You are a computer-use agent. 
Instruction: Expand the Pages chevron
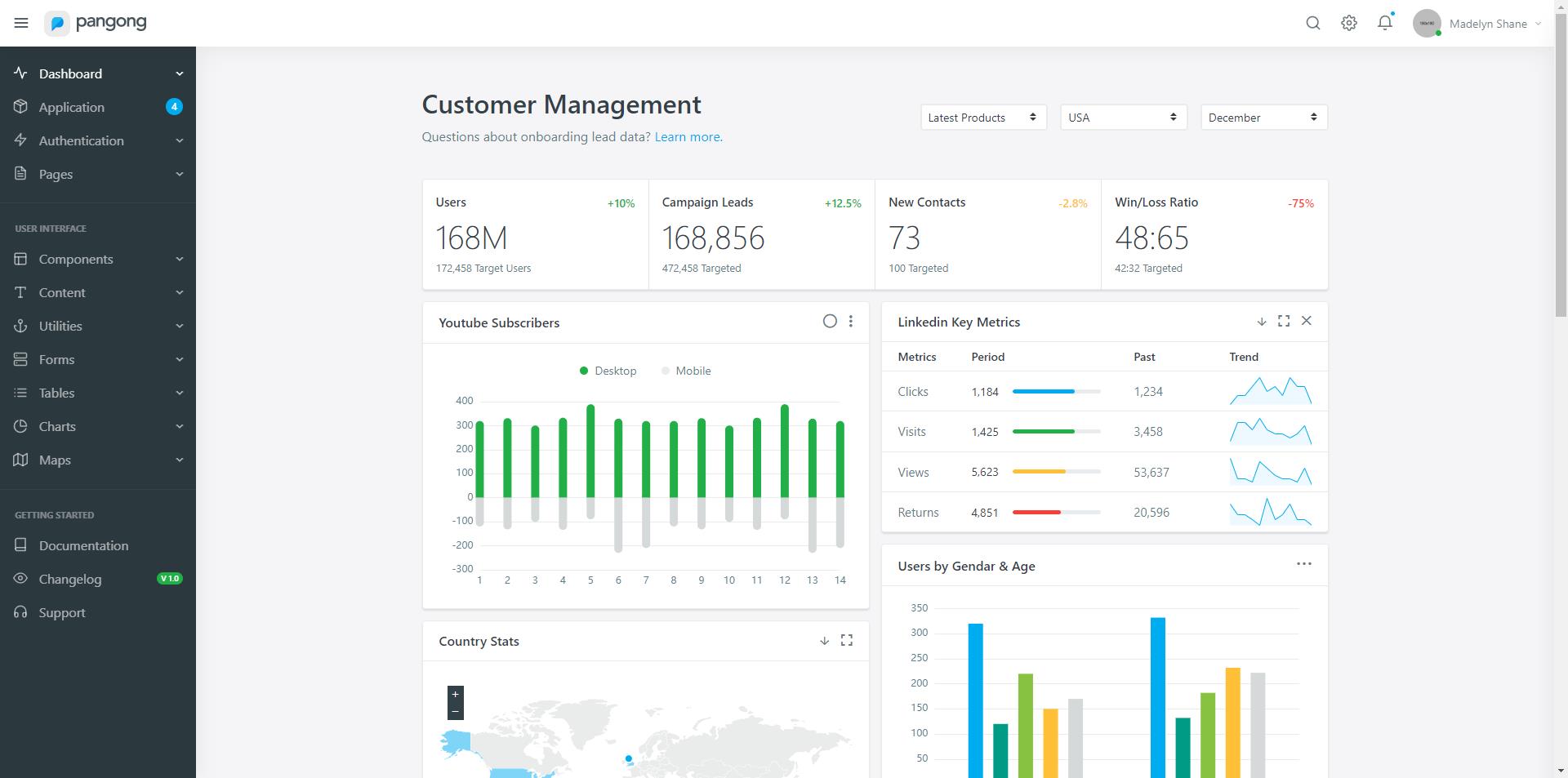click(x=179, y=174)
